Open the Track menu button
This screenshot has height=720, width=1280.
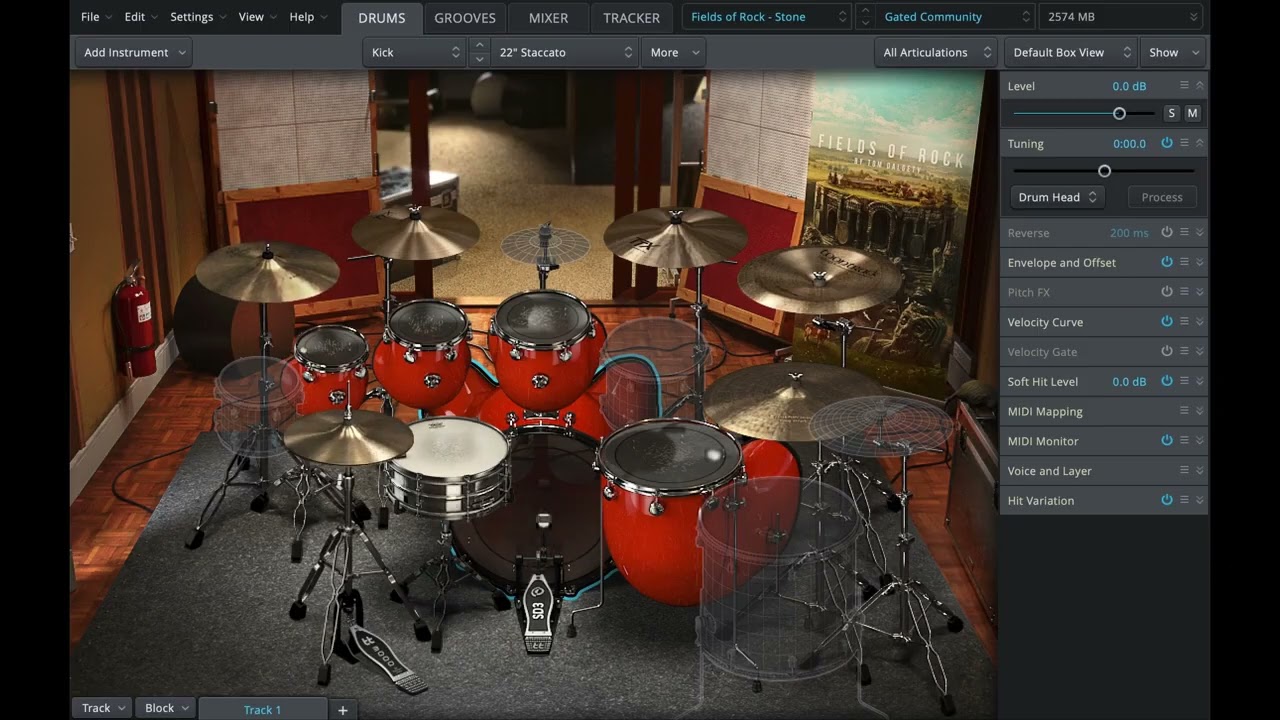pos(103,708)
